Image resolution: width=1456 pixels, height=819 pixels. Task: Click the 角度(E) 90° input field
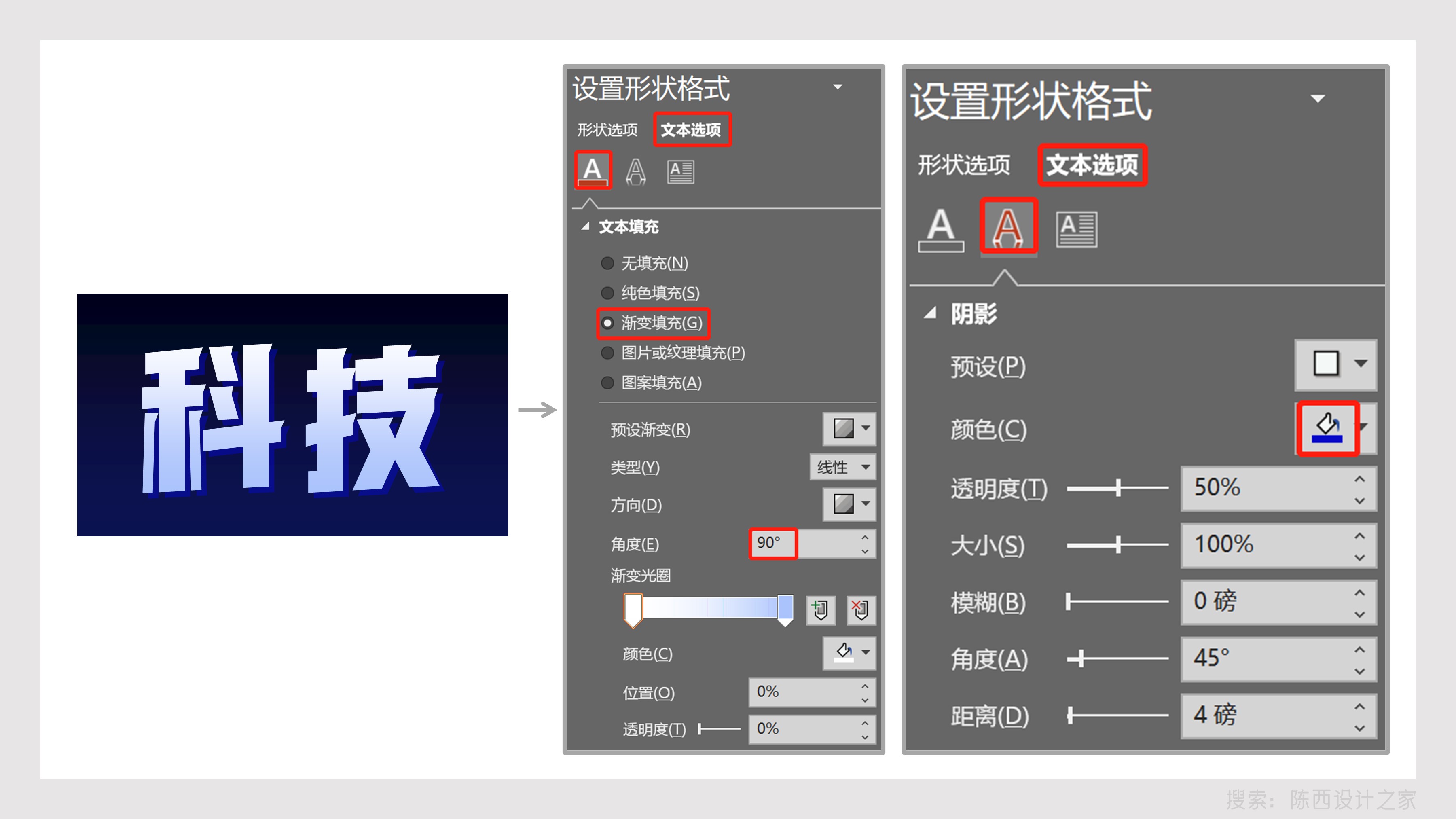coord(772,543)
